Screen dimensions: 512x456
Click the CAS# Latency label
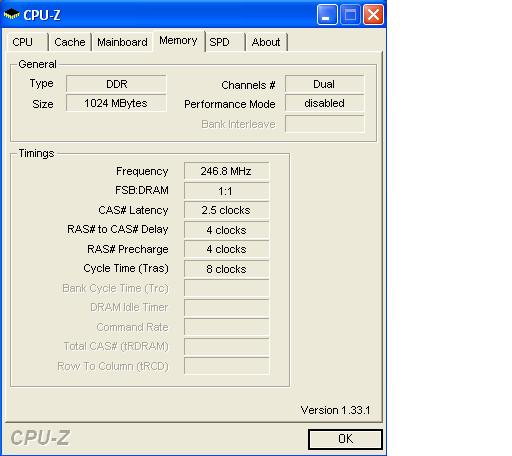(133, 210)
